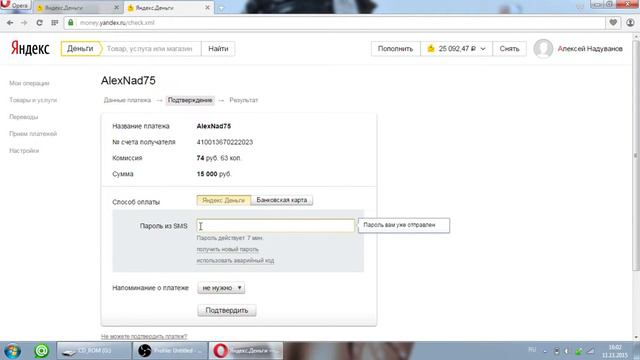Reload the page with the refresh icon
Image resolution: width=640 pixels, height=360 pixels.
39,23
